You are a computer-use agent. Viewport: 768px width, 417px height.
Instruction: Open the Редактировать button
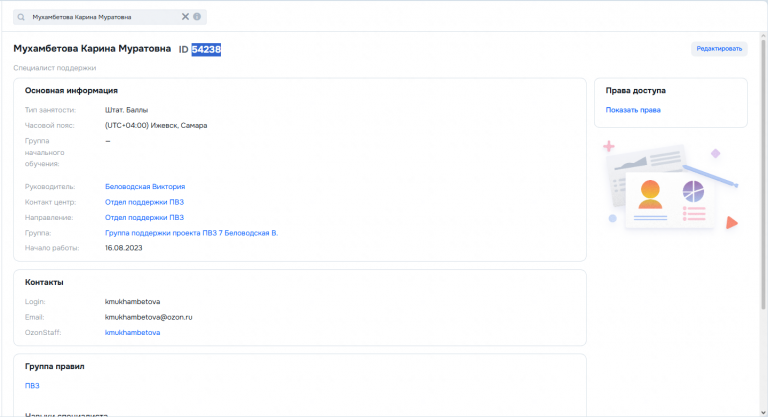point(719,49)
